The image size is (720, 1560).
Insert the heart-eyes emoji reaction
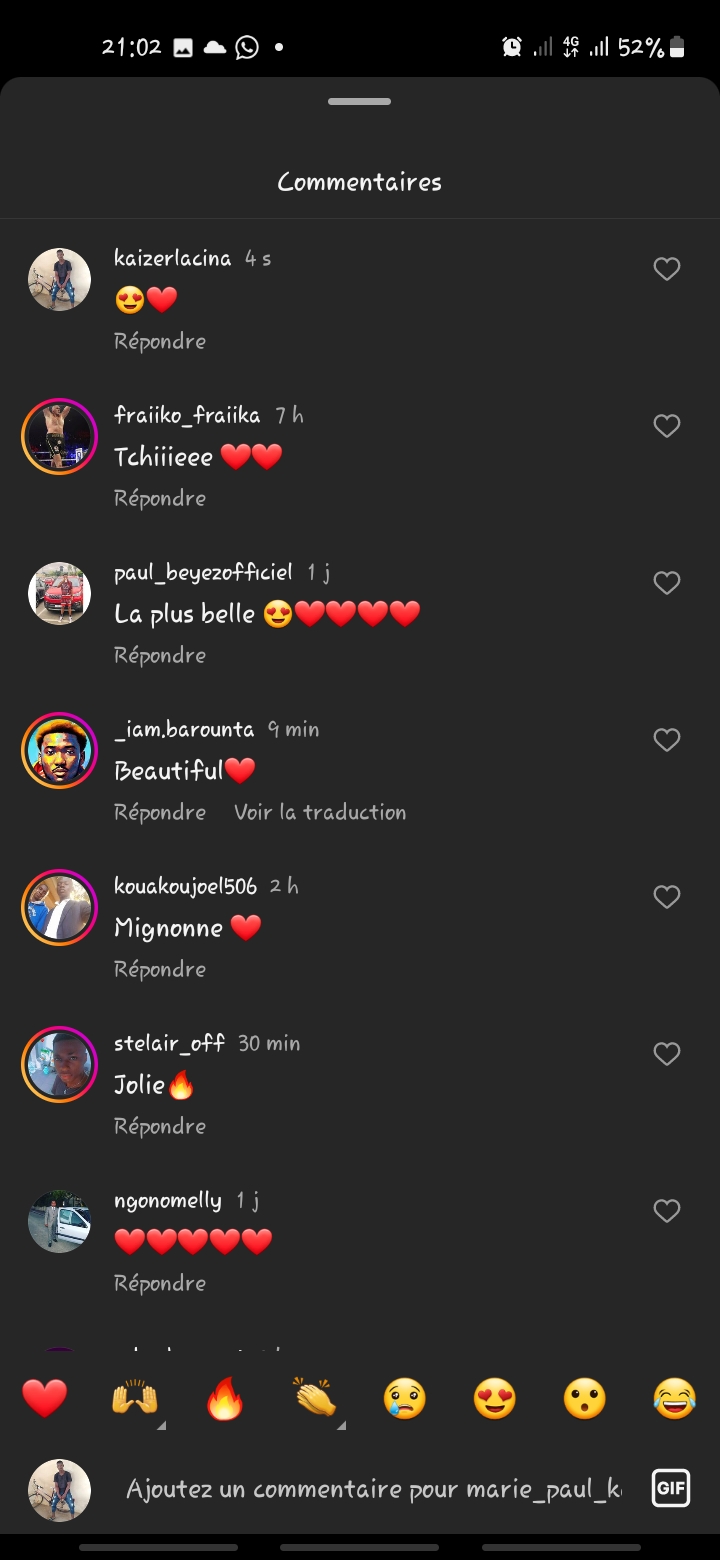coord(495,1398)
